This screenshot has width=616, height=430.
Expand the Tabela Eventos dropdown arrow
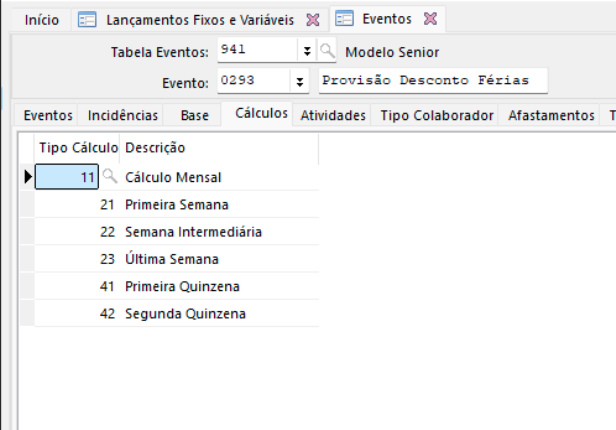click(306, 52)
